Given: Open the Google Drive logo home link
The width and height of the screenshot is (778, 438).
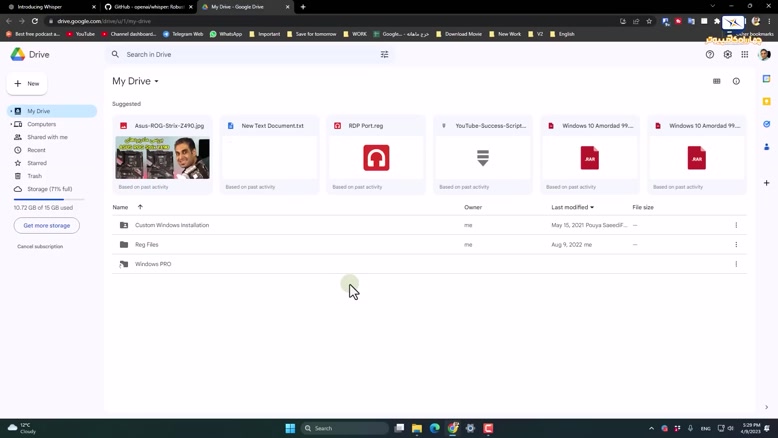Looking at the screenshot, I should [30, 55].
